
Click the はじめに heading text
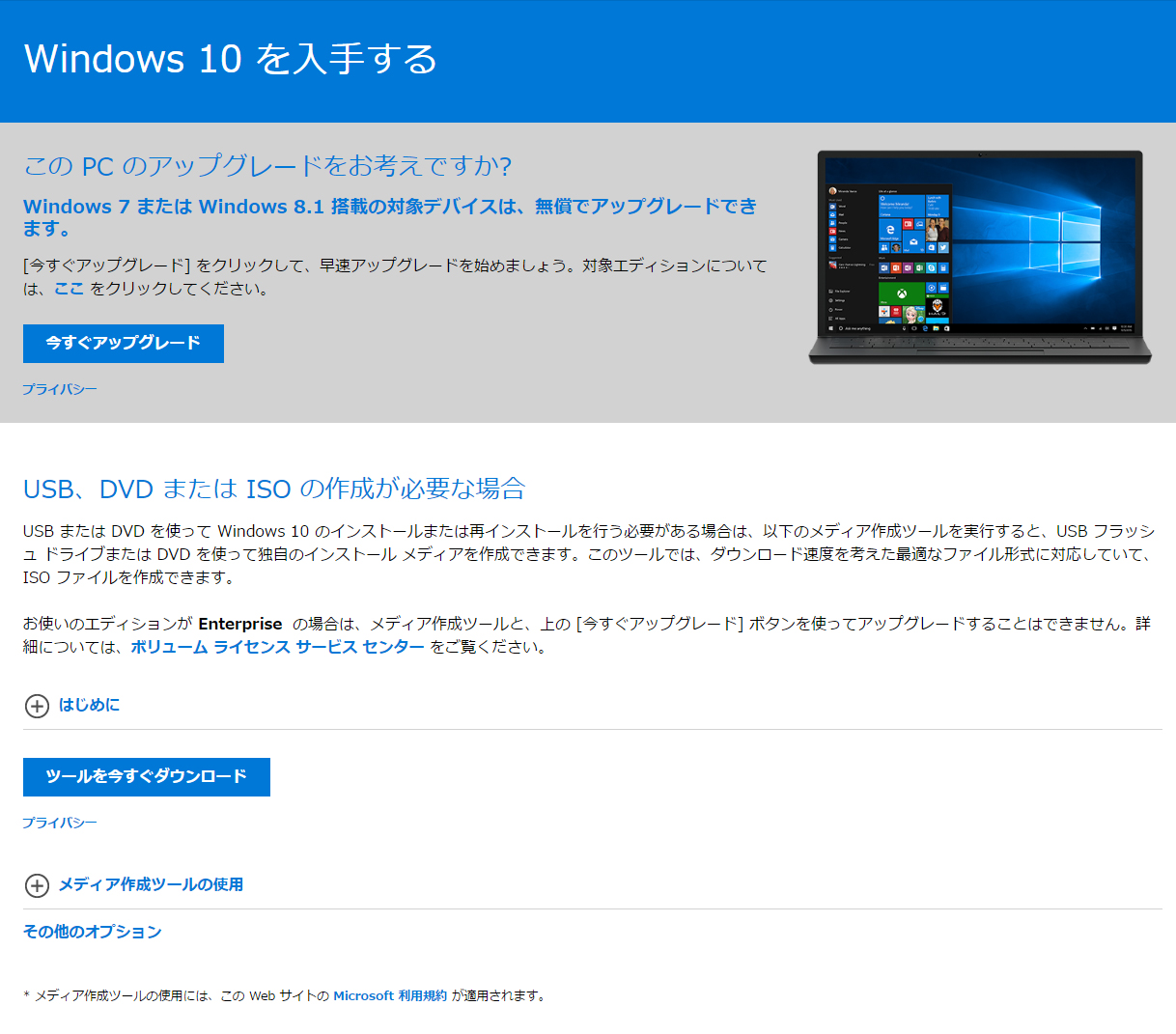point(90,705)
